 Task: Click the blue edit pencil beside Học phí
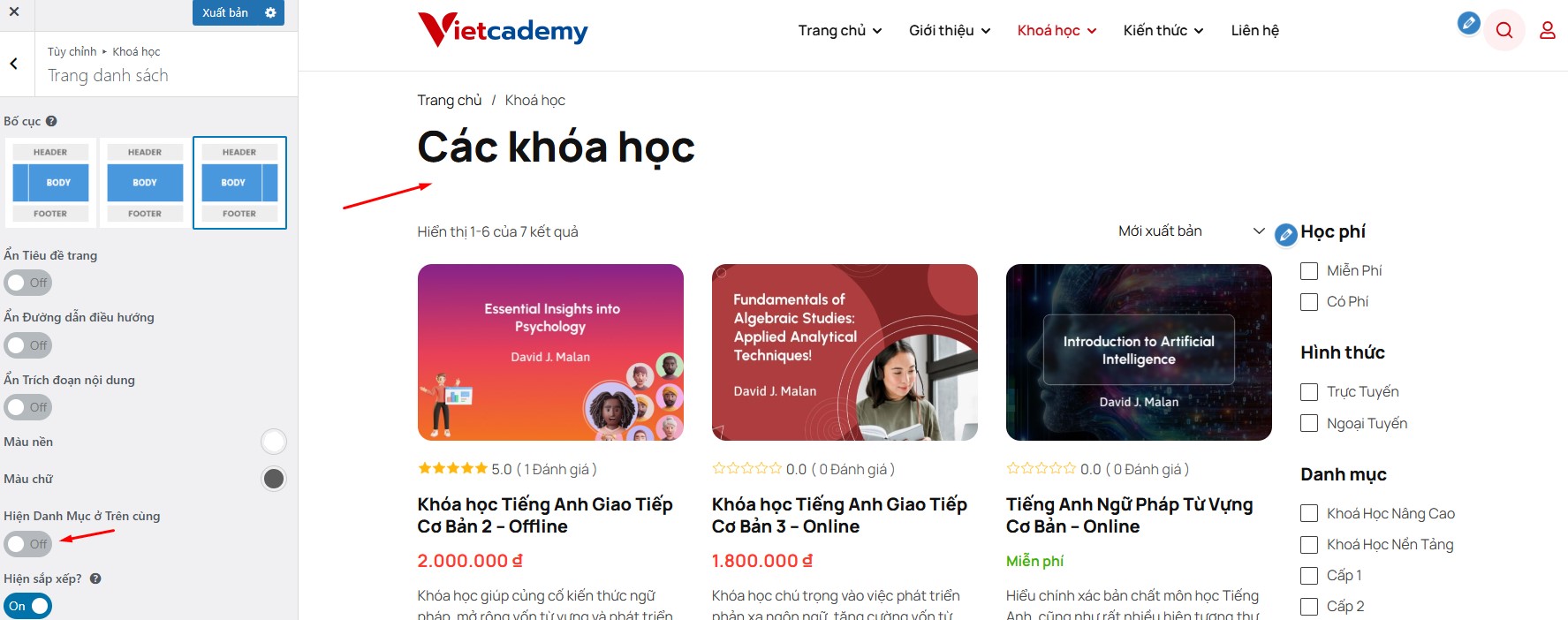pos(1286,234)
